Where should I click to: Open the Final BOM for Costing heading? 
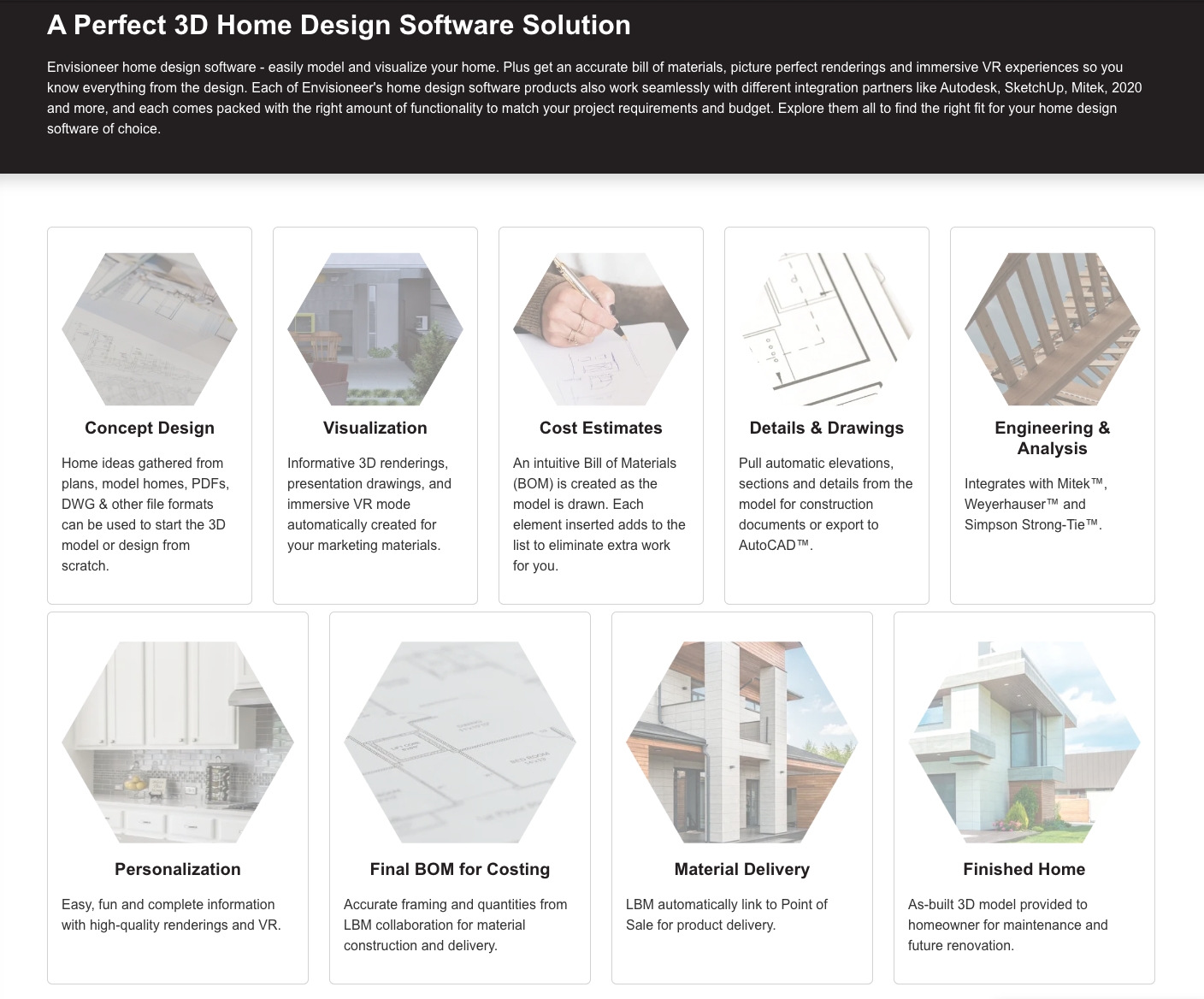460,869
